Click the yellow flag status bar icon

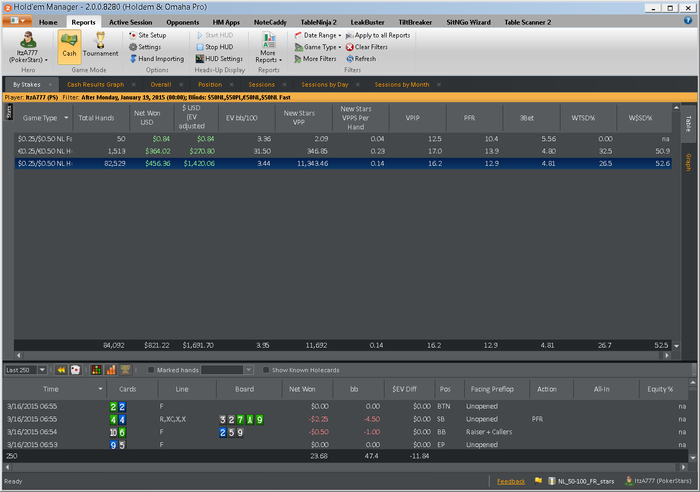[x=538, y=481]
